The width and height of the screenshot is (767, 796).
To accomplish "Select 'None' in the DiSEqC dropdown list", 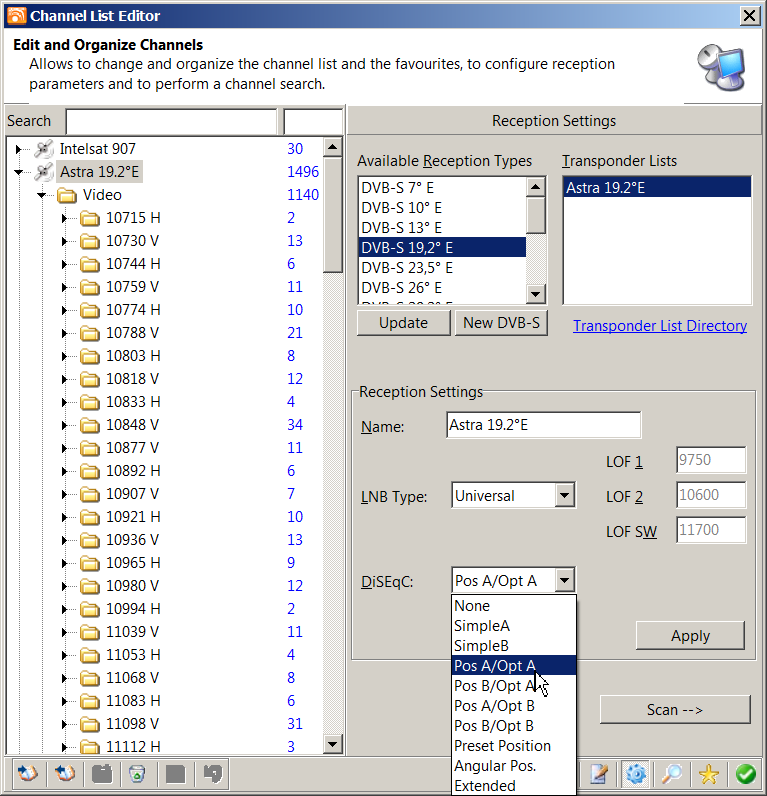I will [x=472, y=606].
